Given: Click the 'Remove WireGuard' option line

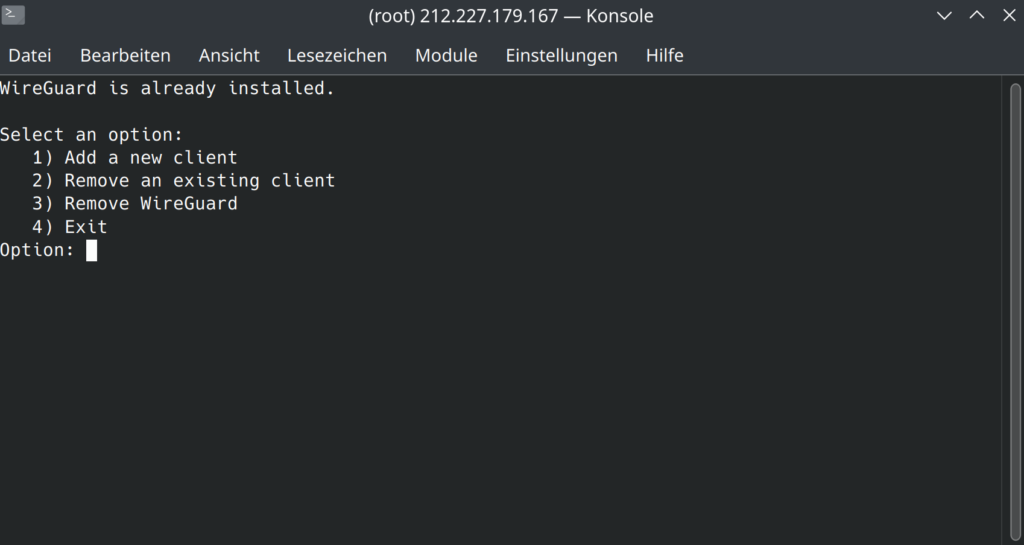Looking at the screenshot, I should coord(135,204).
